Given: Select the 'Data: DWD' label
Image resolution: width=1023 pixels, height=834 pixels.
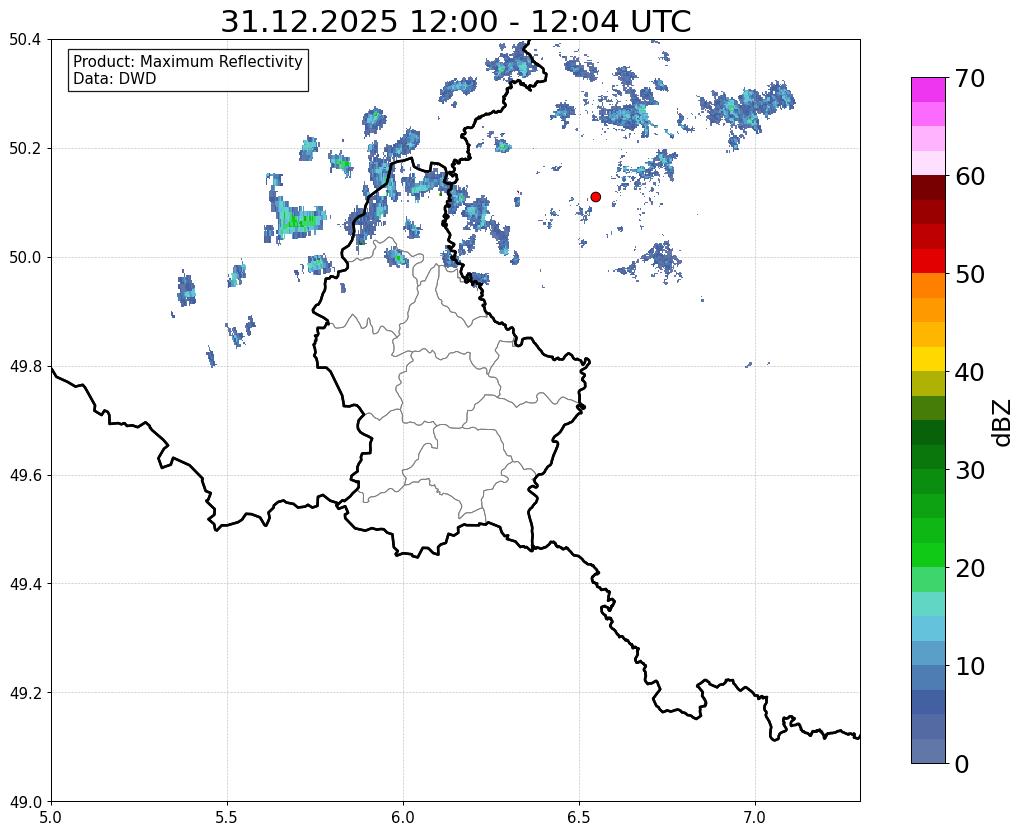Looking at the screenshot, I should pos(114,79).
